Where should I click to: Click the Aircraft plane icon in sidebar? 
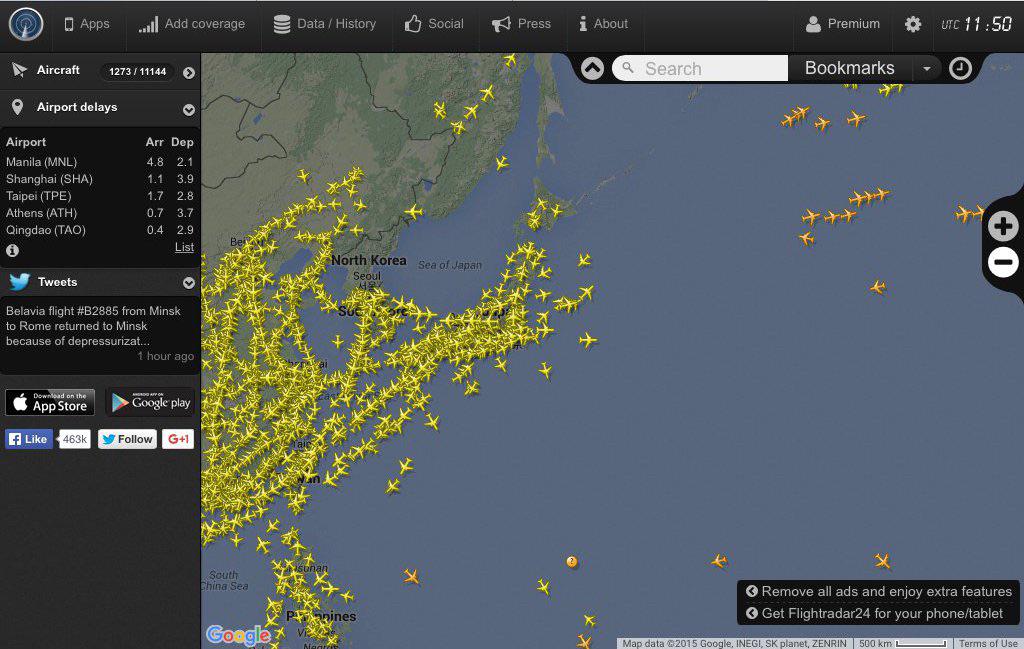point(19,70)
